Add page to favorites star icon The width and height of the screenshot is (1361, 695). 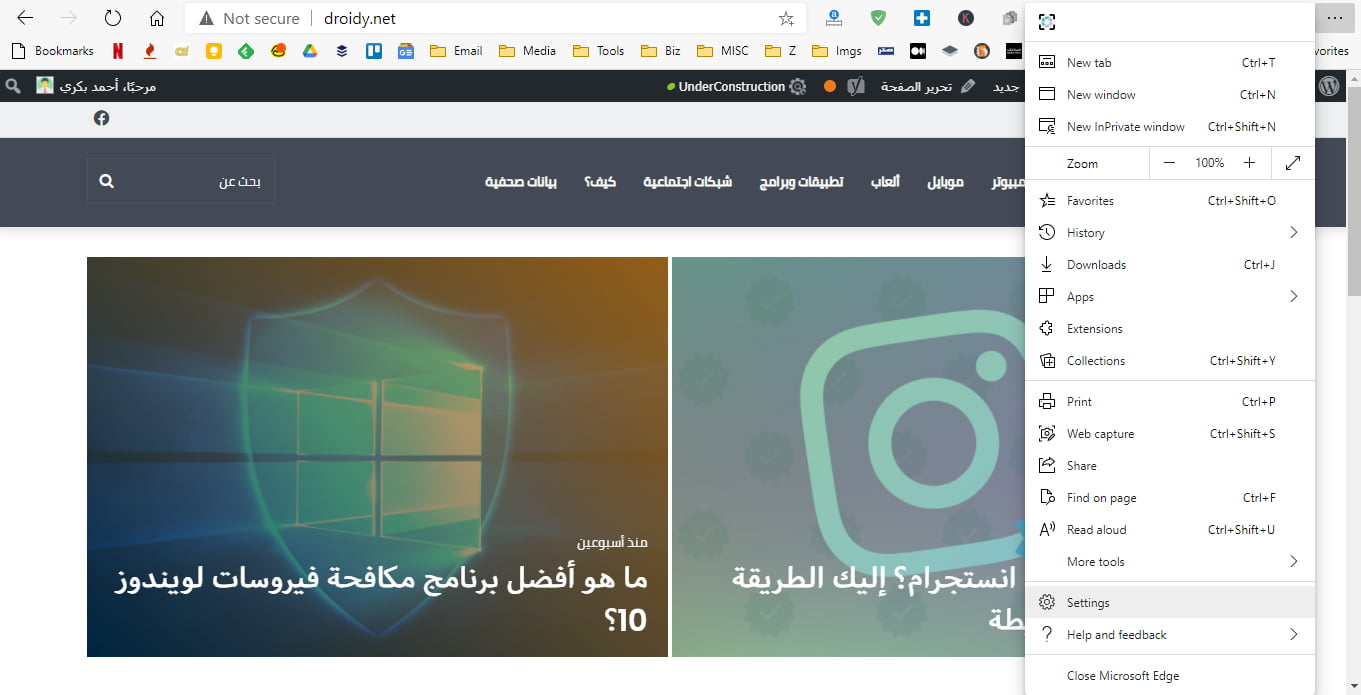[x=786, y=18]
